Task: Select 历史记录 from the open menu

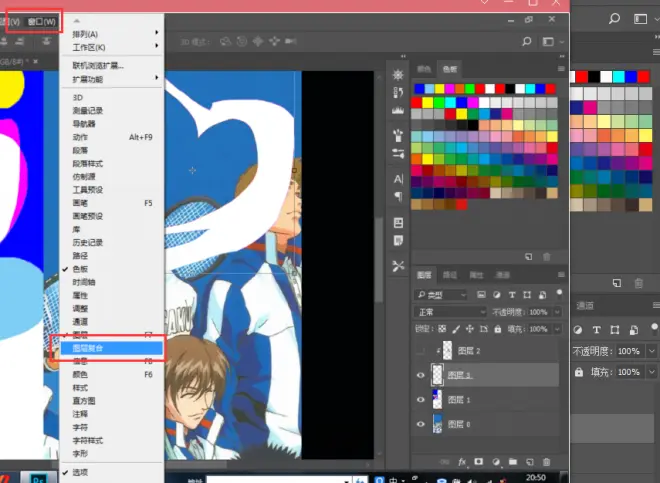Action: (x=88, y=243)
